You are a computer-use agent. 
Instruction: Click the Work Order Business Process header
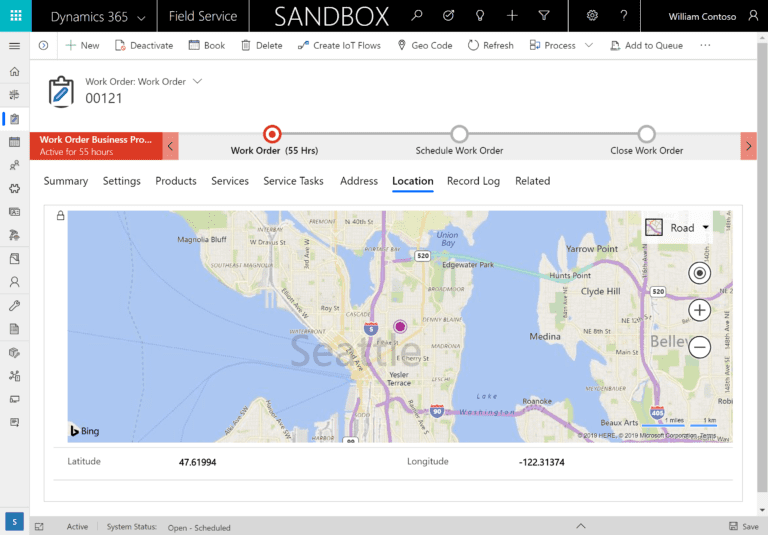96,146
